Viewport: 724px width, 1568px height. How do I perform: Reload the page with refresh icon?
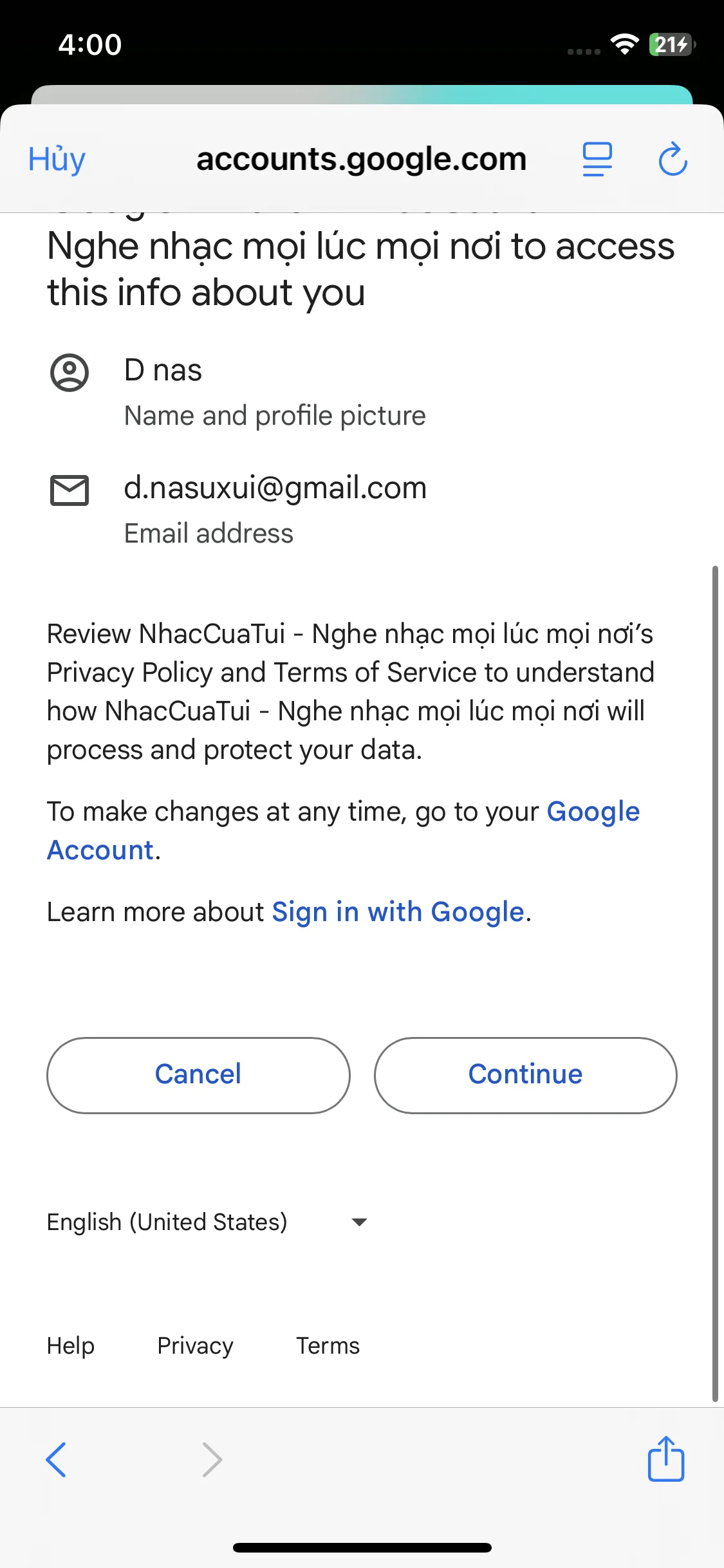coord(673,159)
